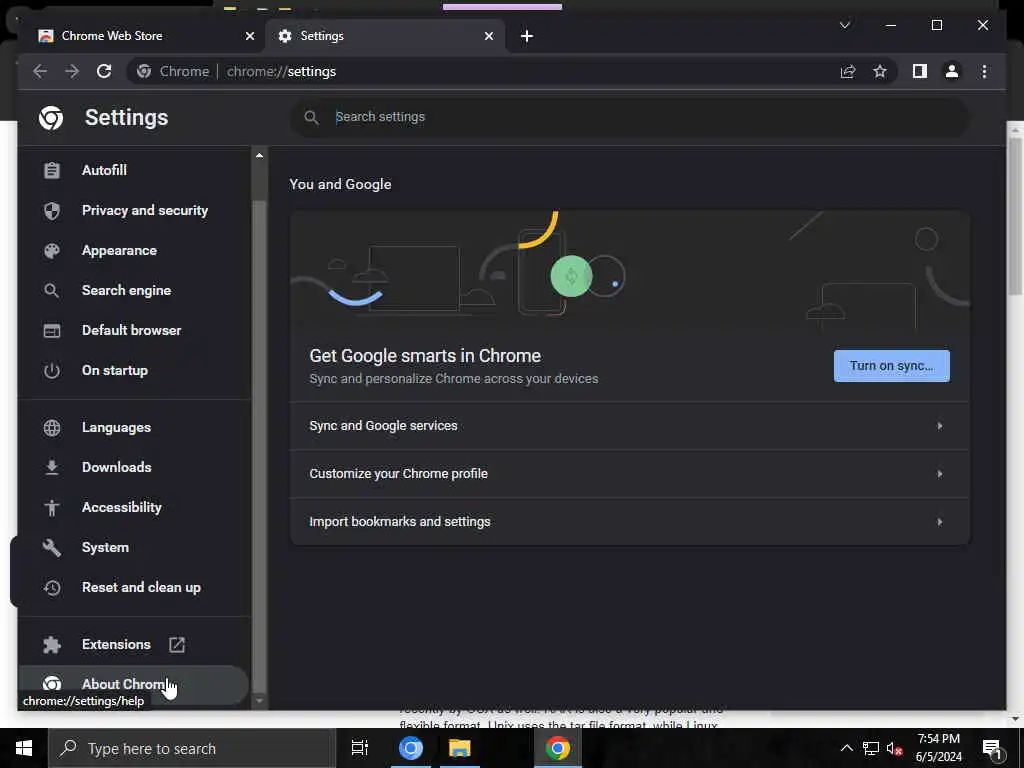Open the profile avatar icon
The height and width of the screenshot is (768, 1024).
952,71
